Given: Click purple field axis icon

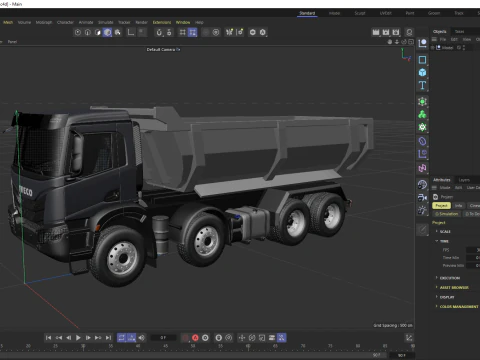Looking at the screenshot, I should tap(422, 154).
